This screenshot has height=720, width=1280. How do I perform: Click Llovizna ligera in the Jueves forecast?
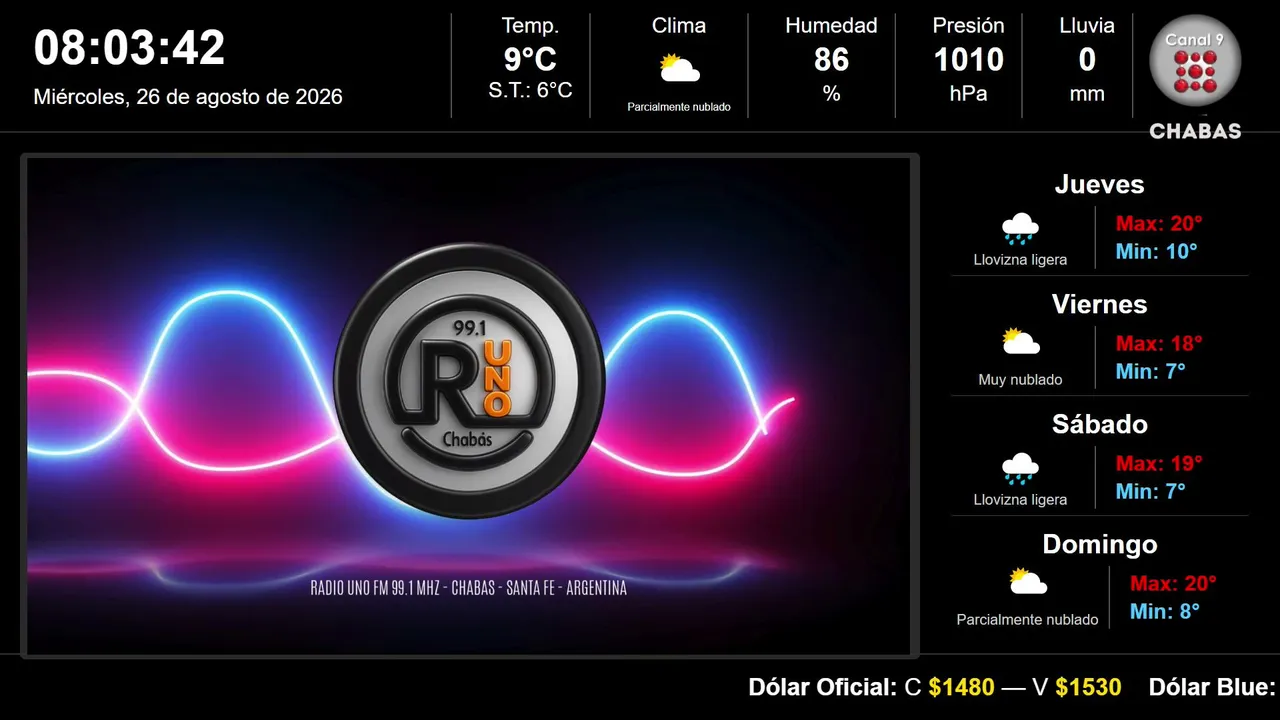[x=1020, y=260]
